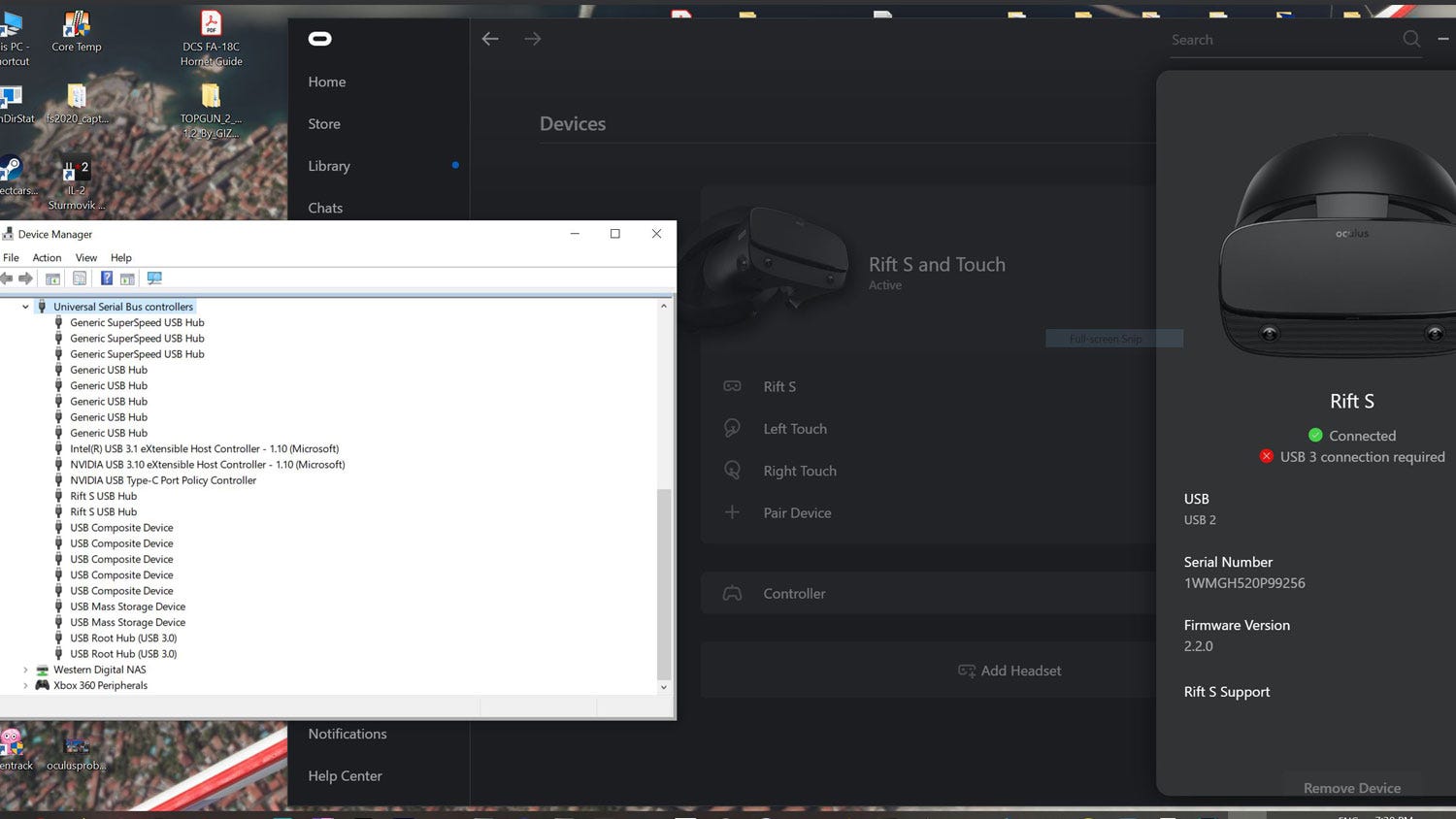Click scroll-down arrow in Device Manager

664,687
